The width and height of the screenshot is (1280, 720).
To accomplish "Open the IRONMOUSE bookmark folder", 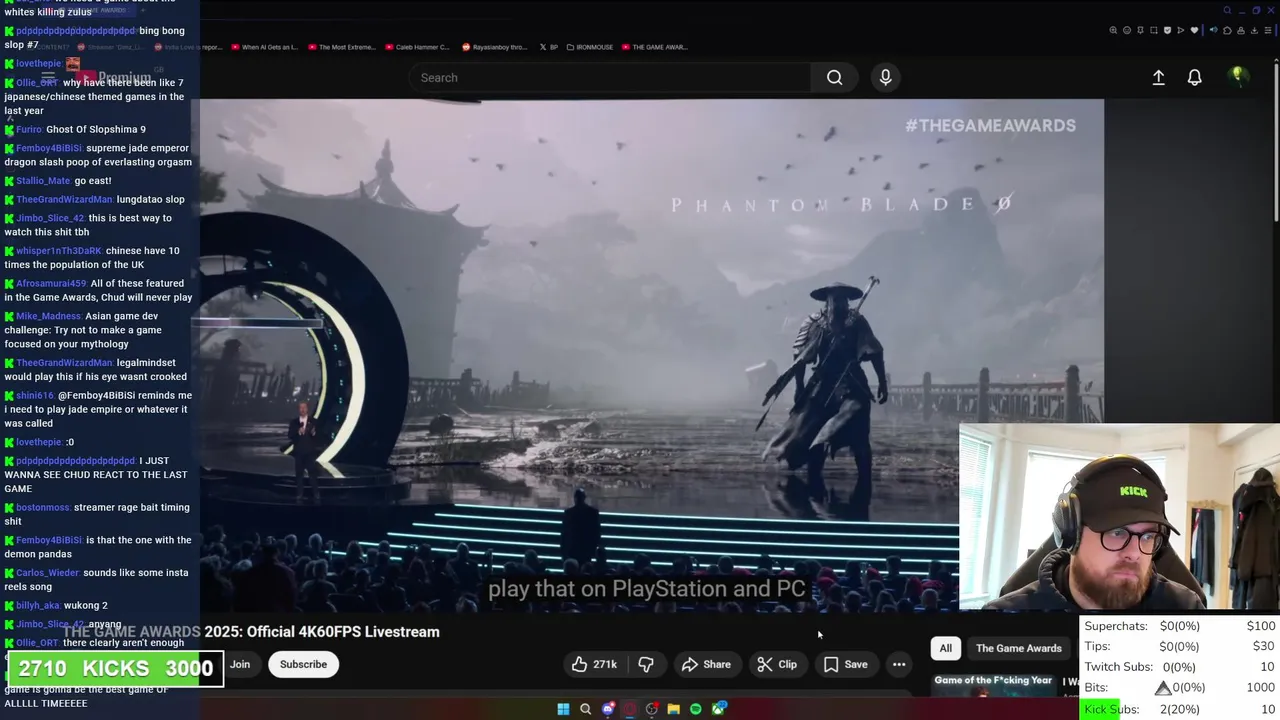I will tap(590, 47).
